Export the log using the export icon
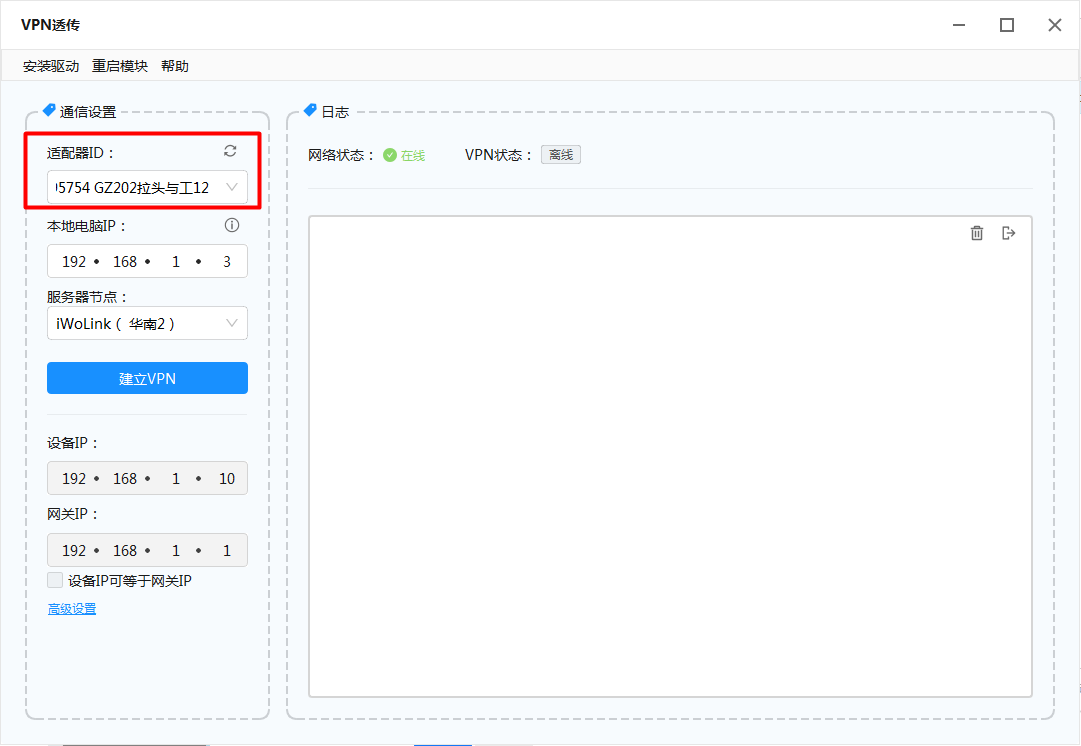 [x=1009, y=233]
